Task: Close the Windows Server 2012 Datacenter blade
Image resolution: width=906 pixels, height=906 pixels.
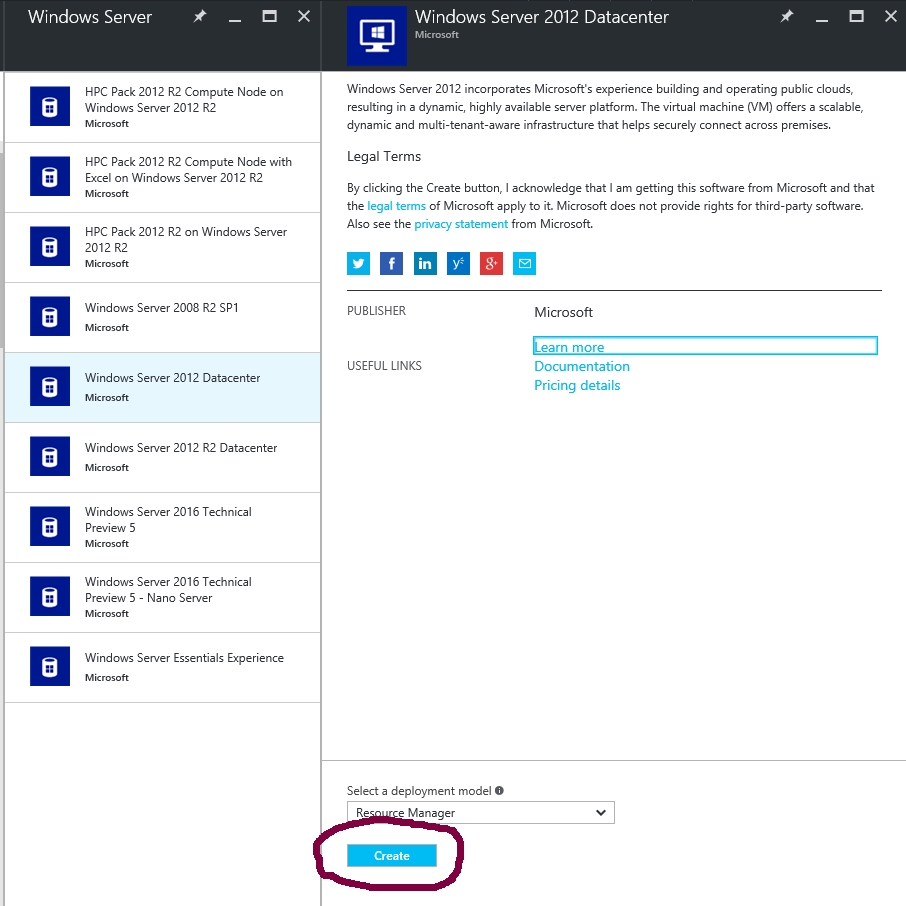Action: click(891, 16)
